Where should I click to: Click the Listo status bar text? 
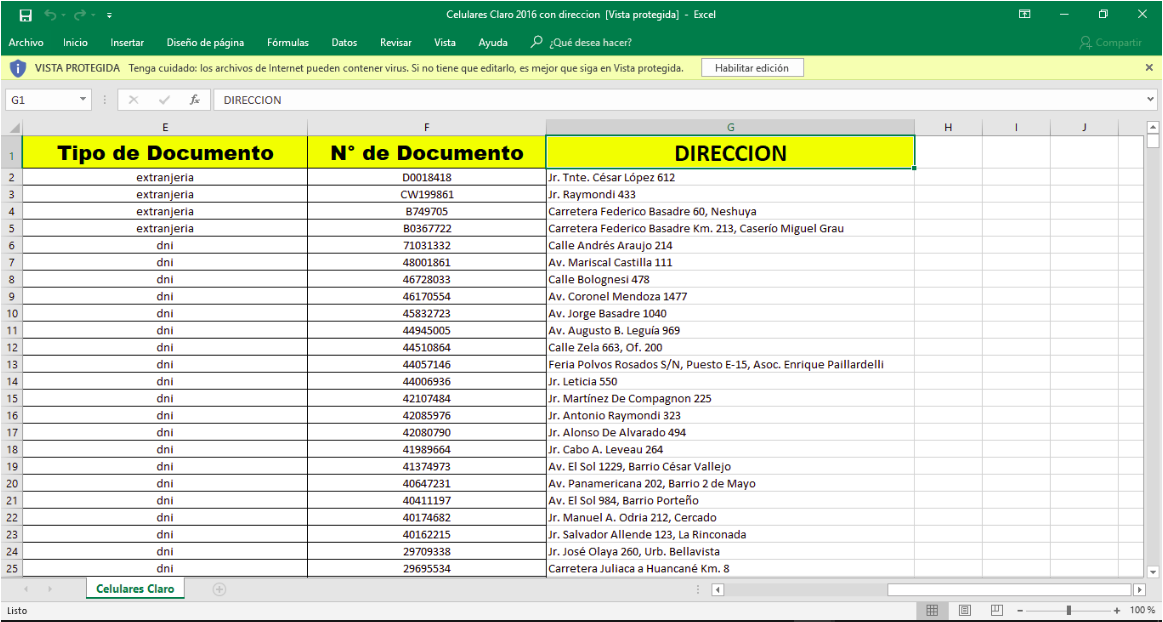(x=17, y=611)
